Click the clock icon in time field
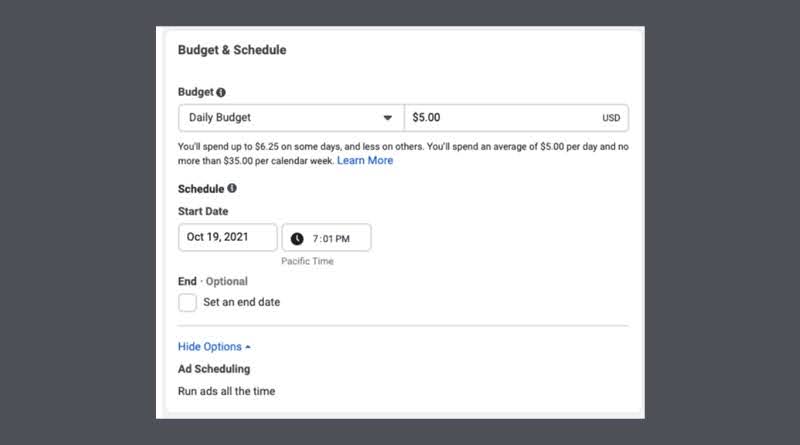The height and width of the screenshot is (445, 800). click(x=297, y=238)
